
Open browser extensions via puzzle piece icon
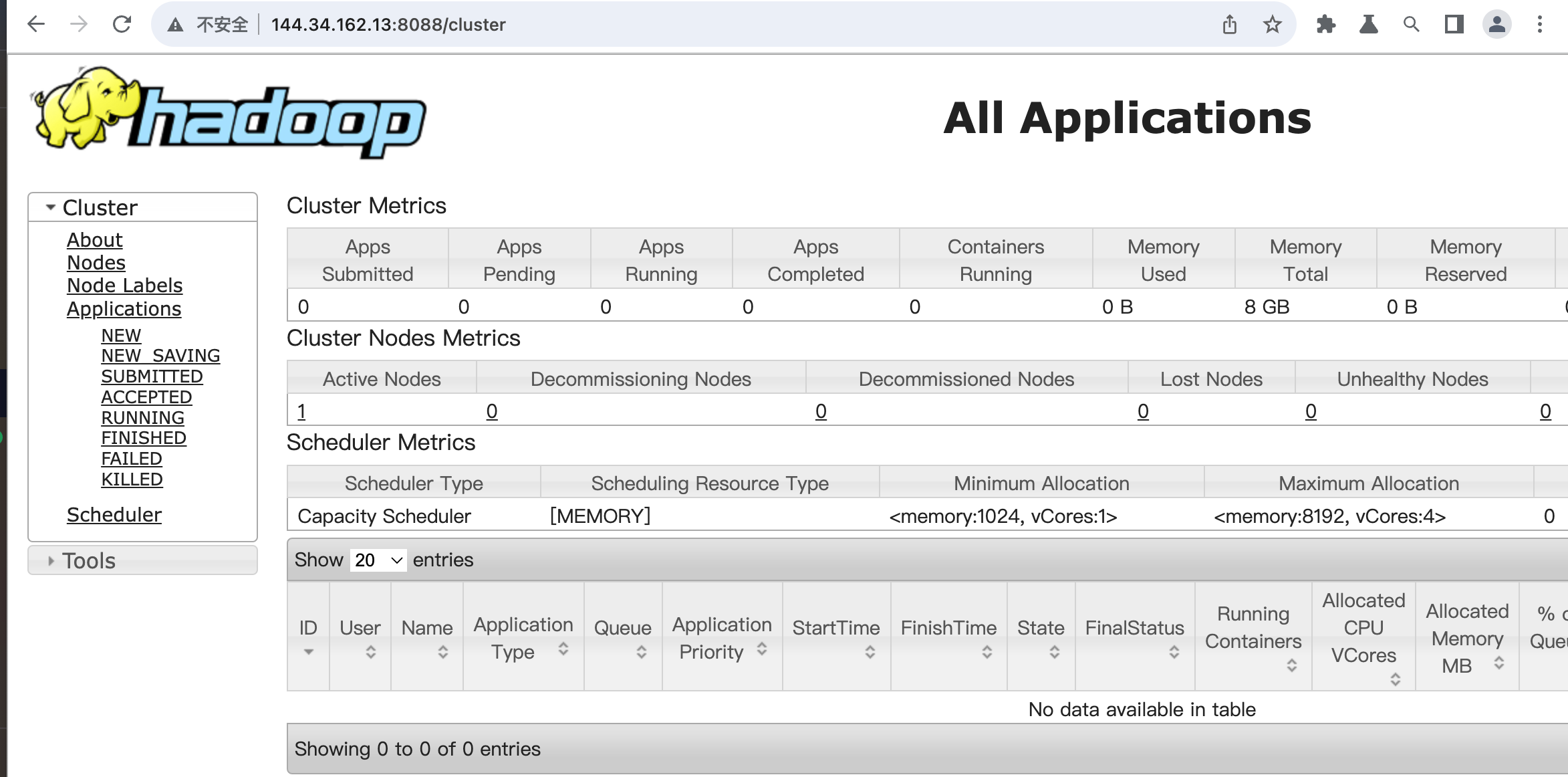1327,24
